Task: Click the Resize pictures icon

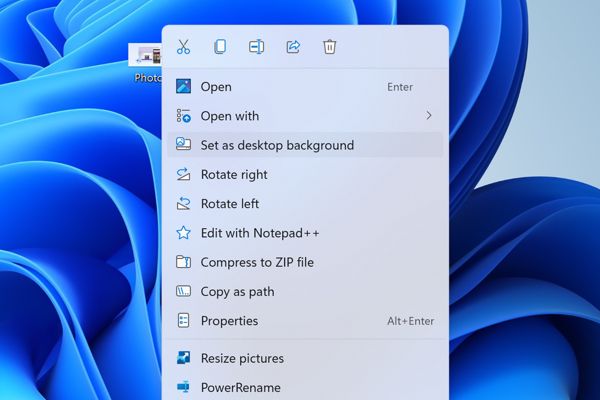Action: tap(183, 358)
